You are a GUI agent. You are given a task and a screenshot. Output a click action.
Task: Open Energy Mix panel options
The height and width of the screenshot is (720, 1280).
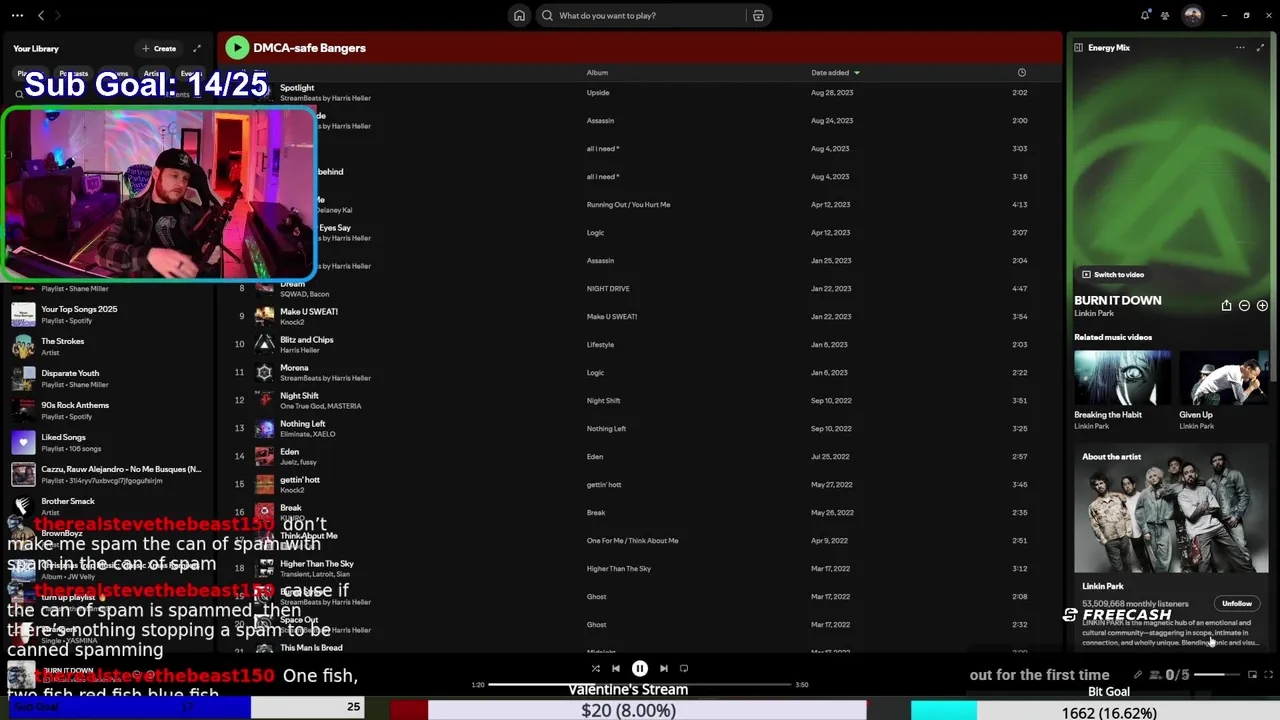click(x=1240, y=47)
